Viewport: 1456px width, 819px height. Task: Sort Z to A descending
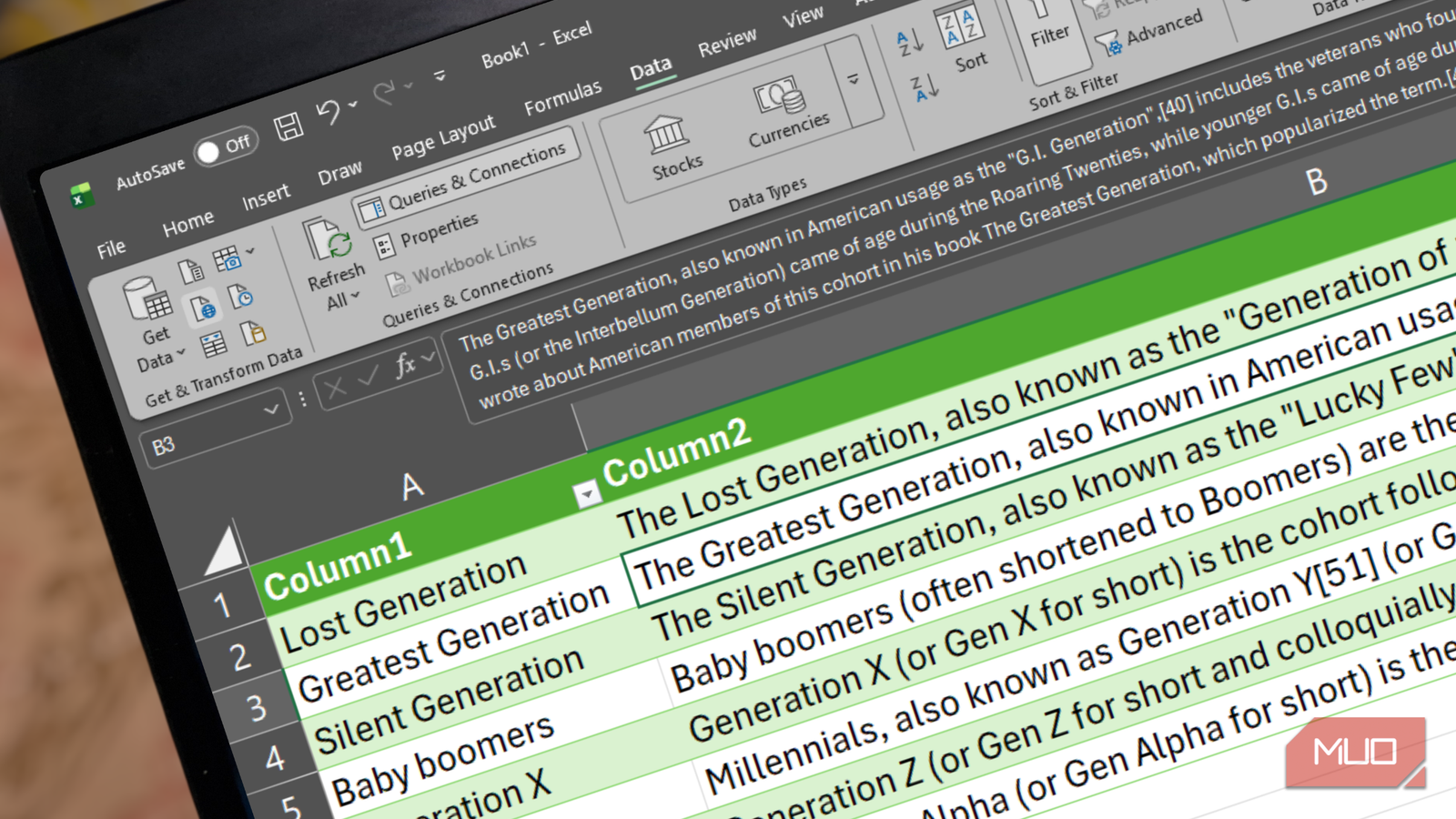coord(924,87)
